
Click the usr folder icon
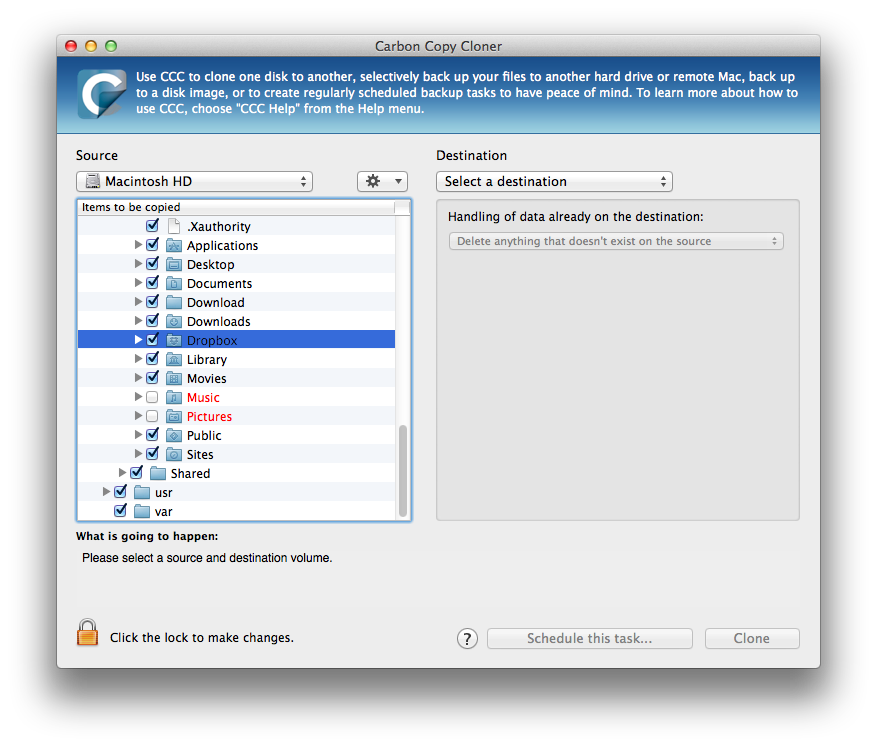[142, 492]
